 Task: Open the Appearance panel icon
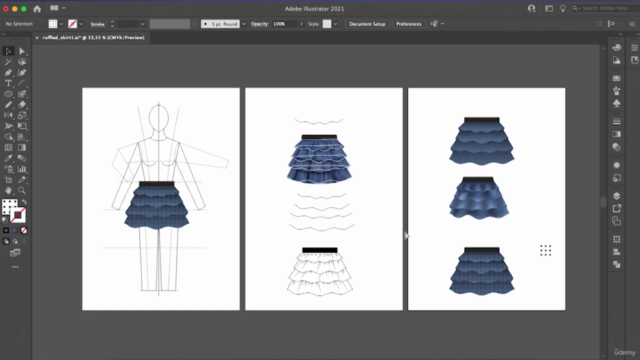[x=617, y=165]
